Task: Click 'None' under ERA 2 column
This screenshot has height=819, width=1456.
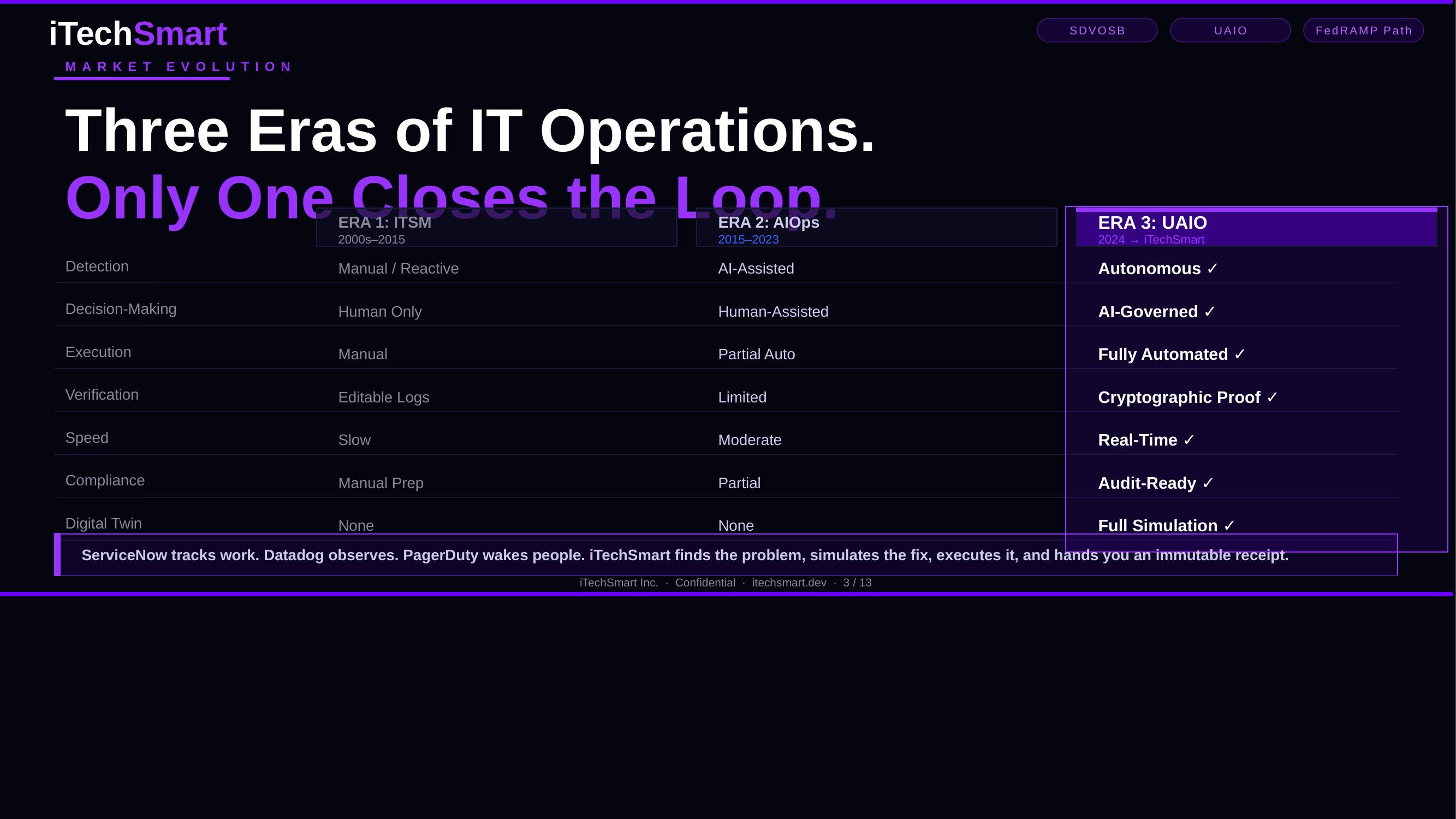Action: tap(735, 526)
